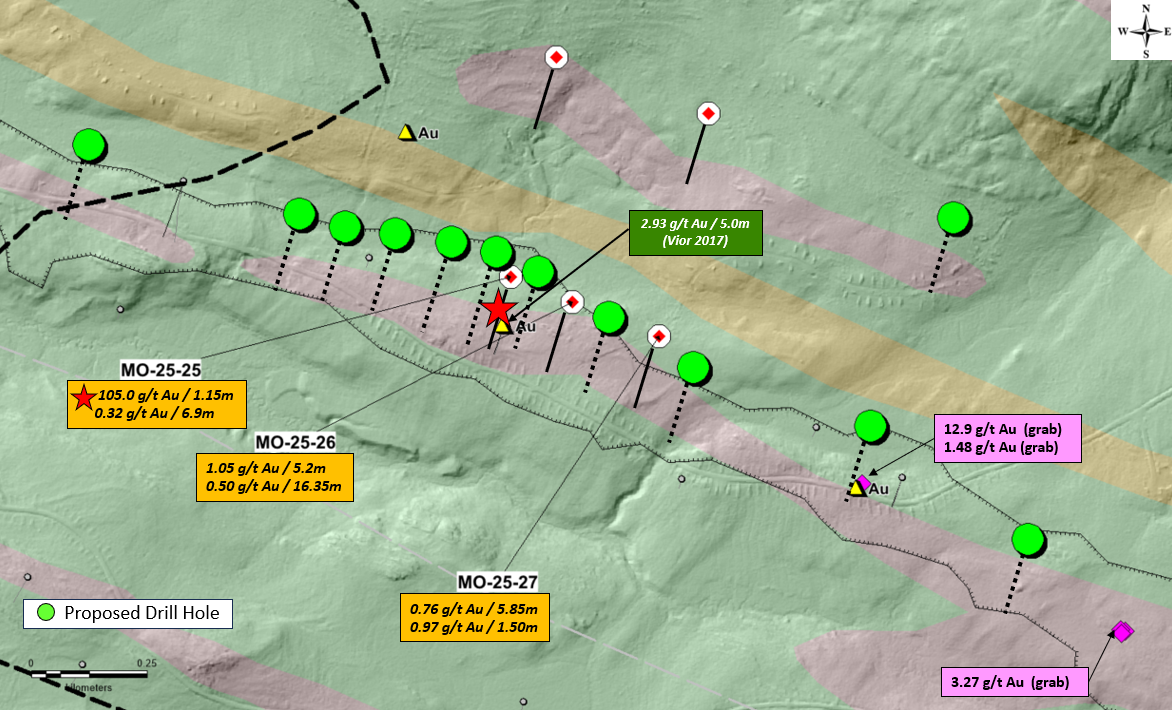Screen dimensions: 1172x710
Task: Select the large red star on the map
Action: click(x=498, y=310)
